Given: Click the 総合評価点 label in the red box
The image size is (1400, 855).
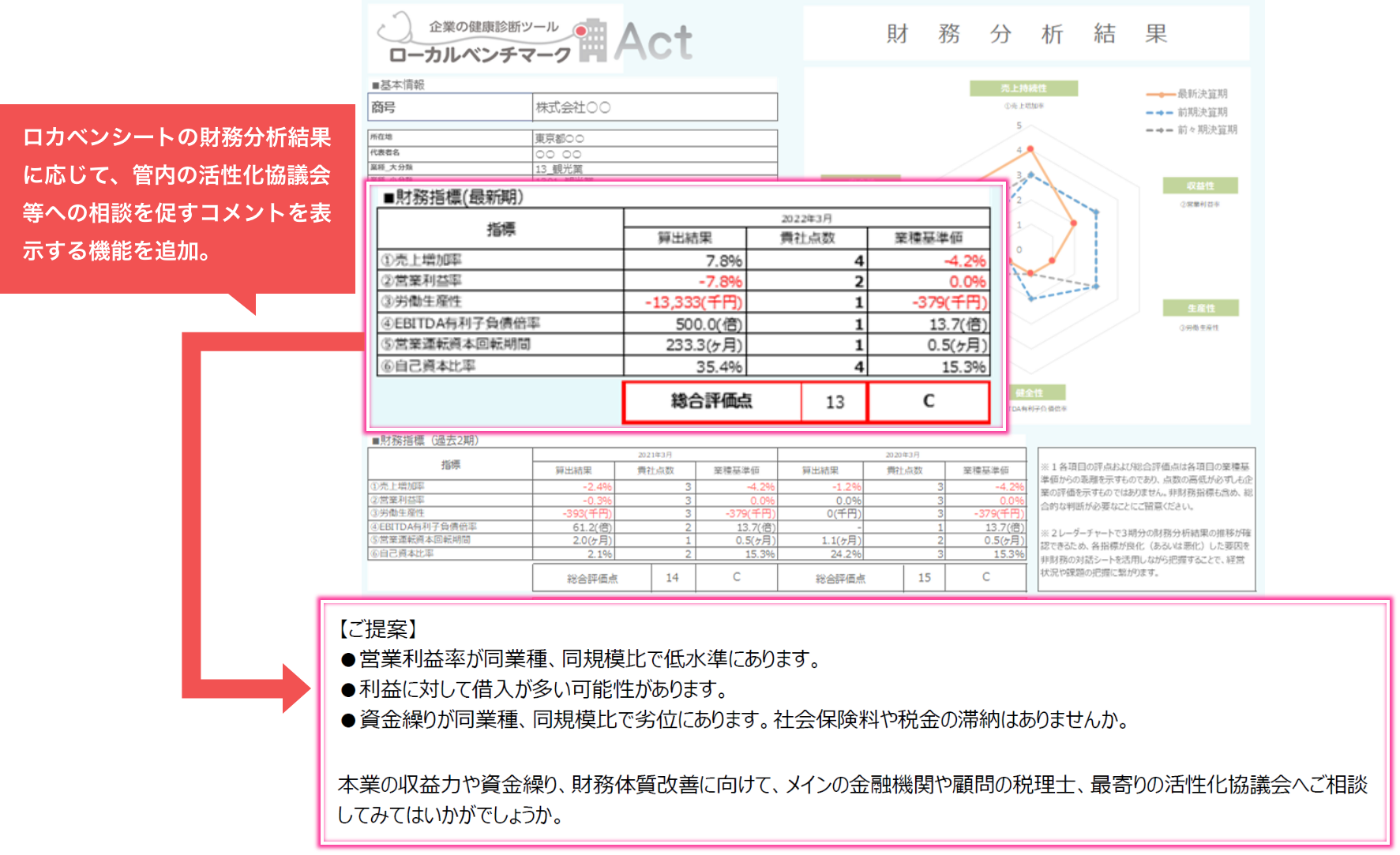Looking at the screenshot, I should pos(711,401).
